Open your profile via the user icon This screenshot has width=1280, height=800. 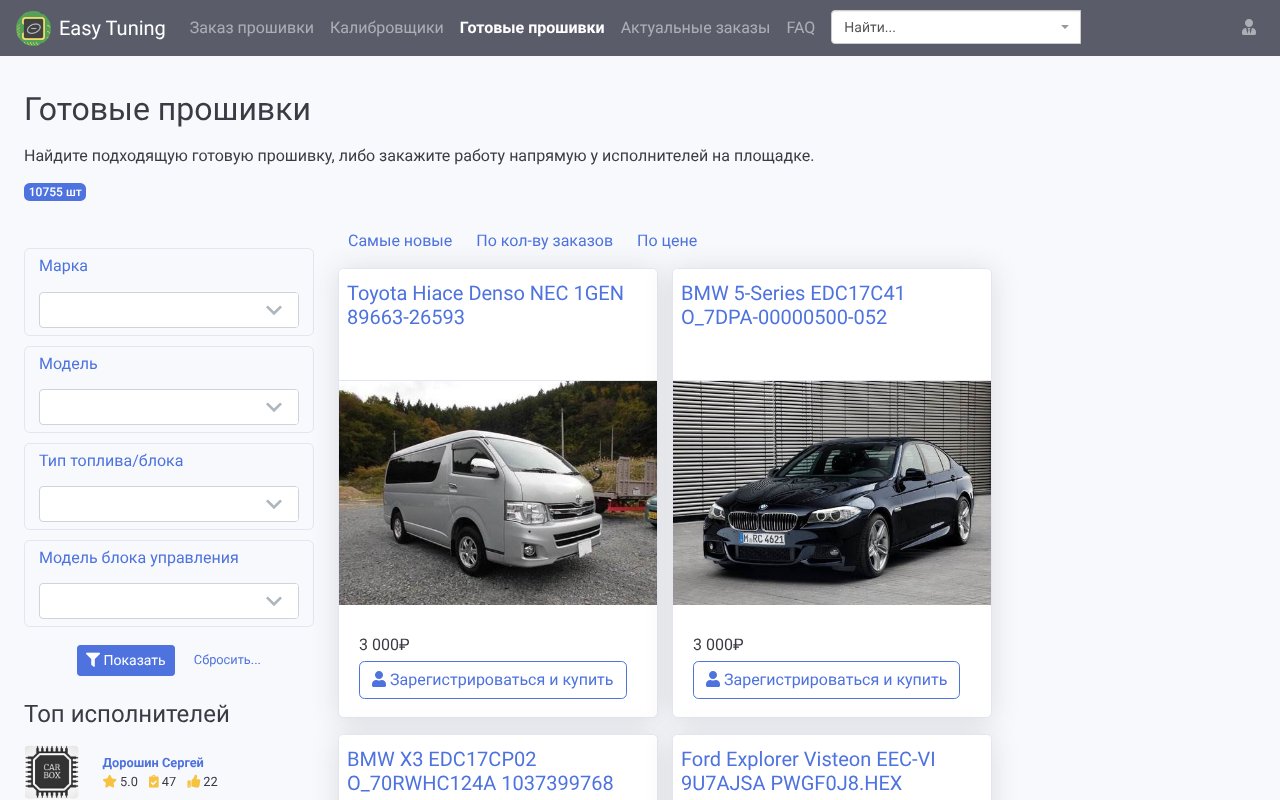coord(1249,28)
